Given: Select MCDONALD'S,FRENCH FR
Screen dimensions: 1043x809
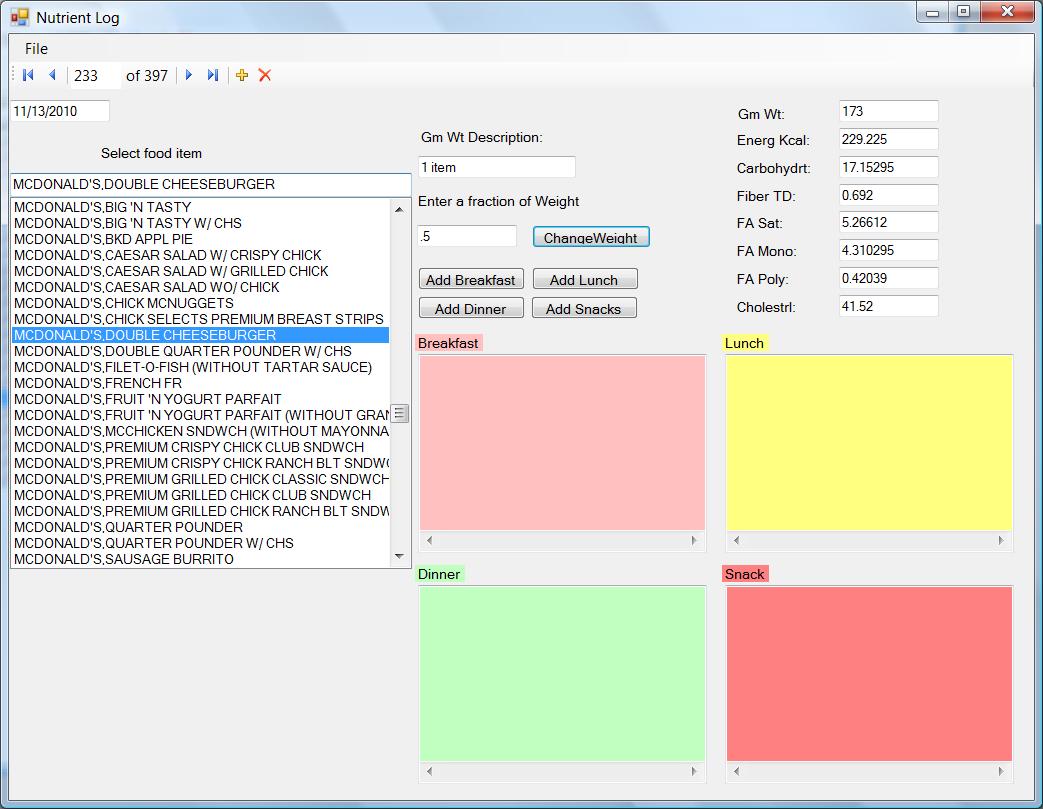Looking at the screenshot, I should coord(201,383).
